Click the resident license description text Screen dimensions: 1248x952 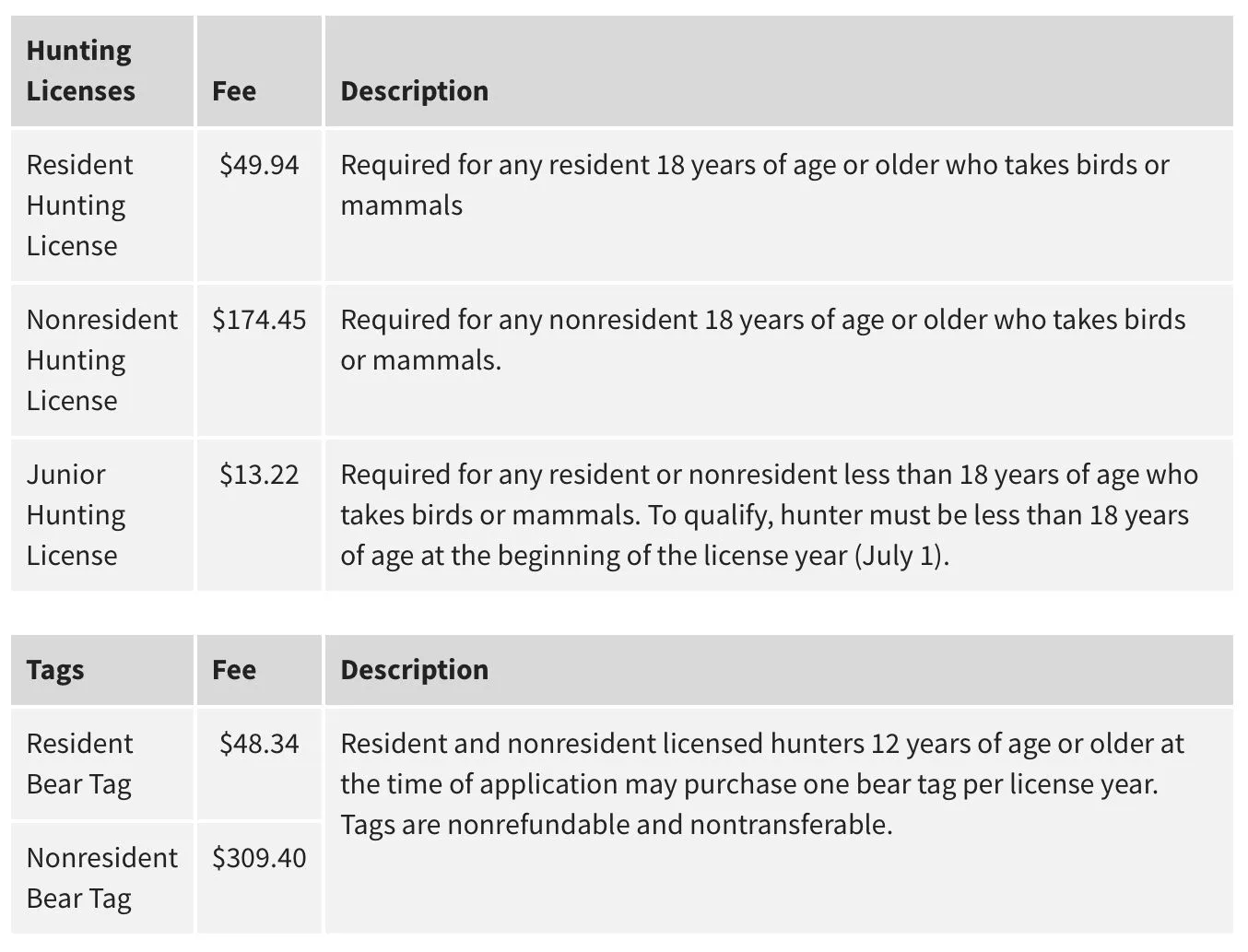pos(755,185)
